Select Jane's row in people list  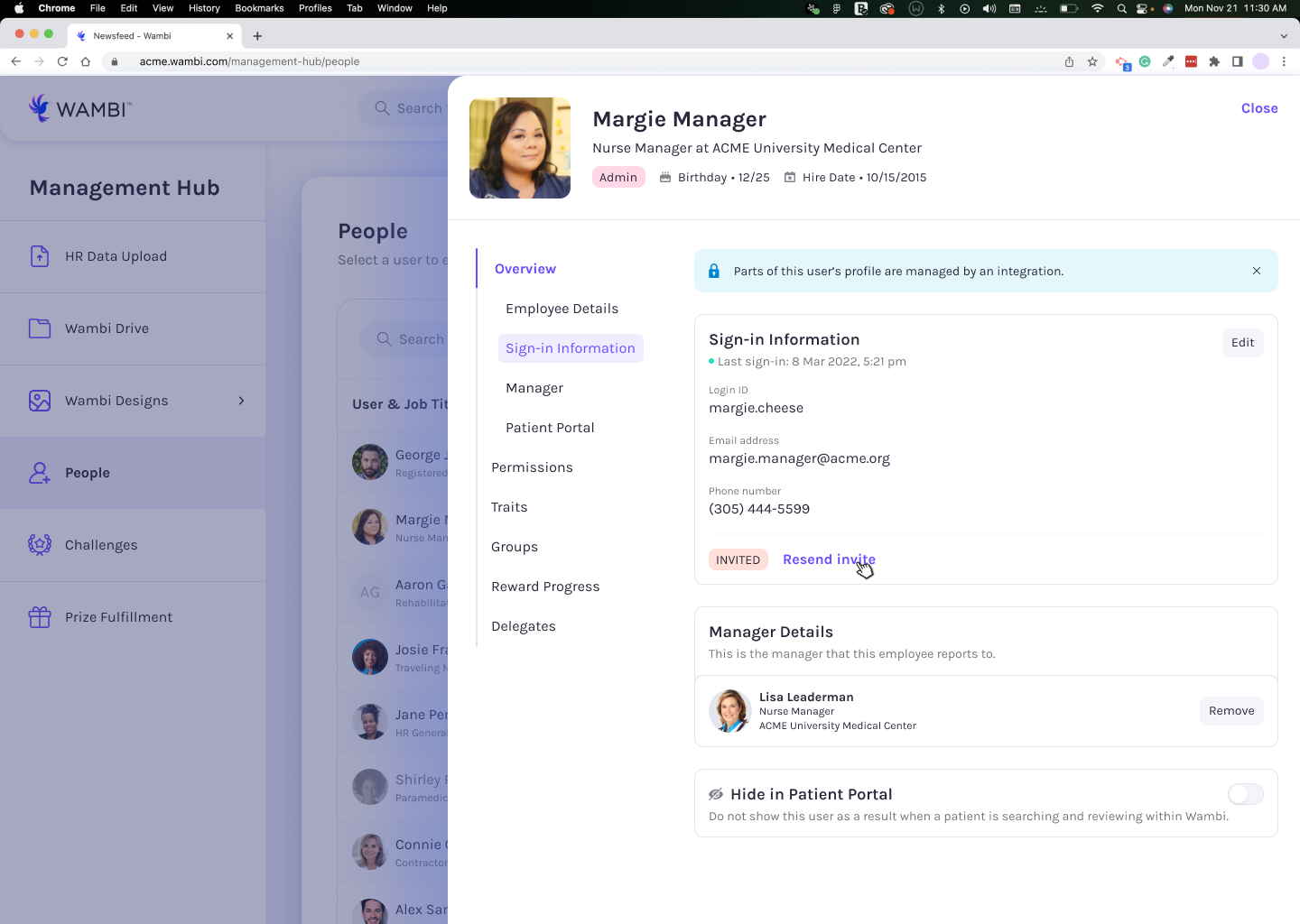point(393,722)
